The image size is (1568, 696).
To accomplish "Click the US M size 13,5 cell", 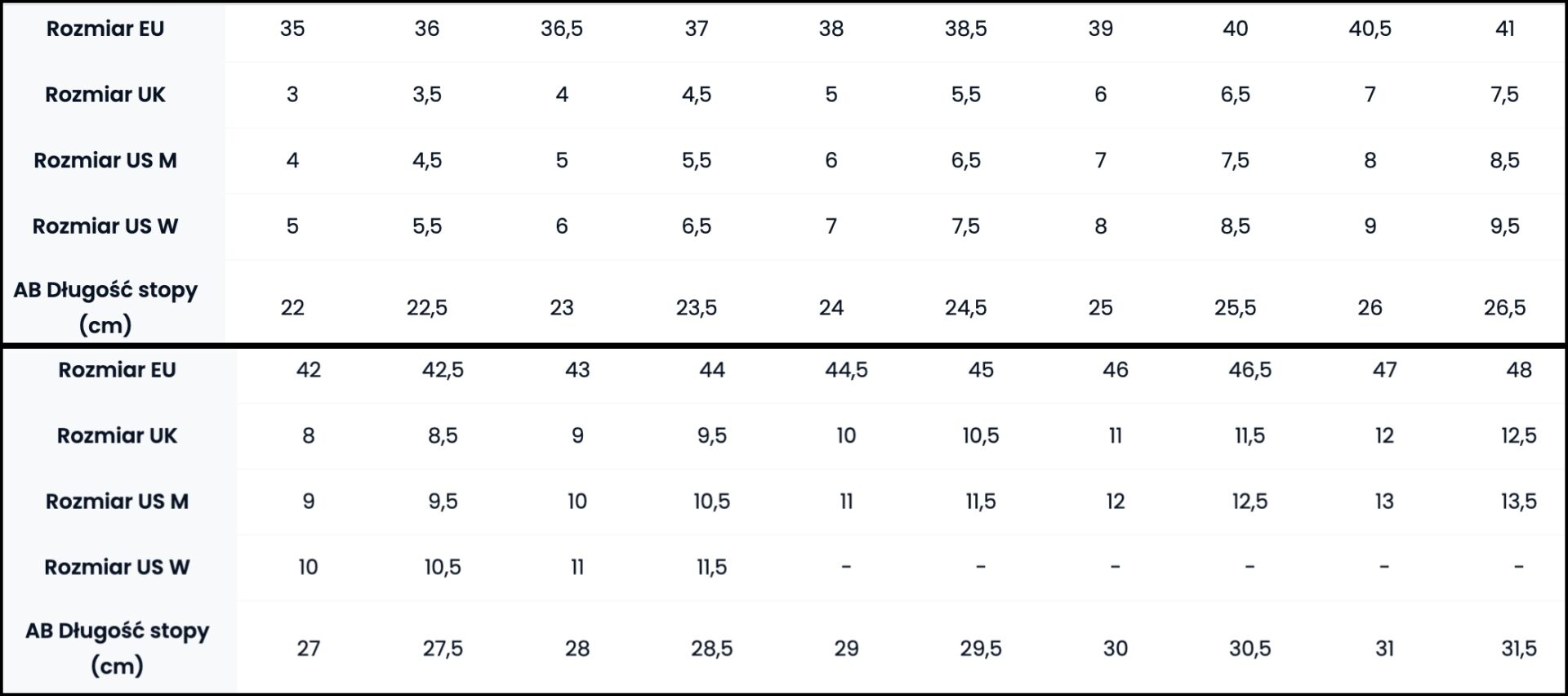I will pos(1519,502).
